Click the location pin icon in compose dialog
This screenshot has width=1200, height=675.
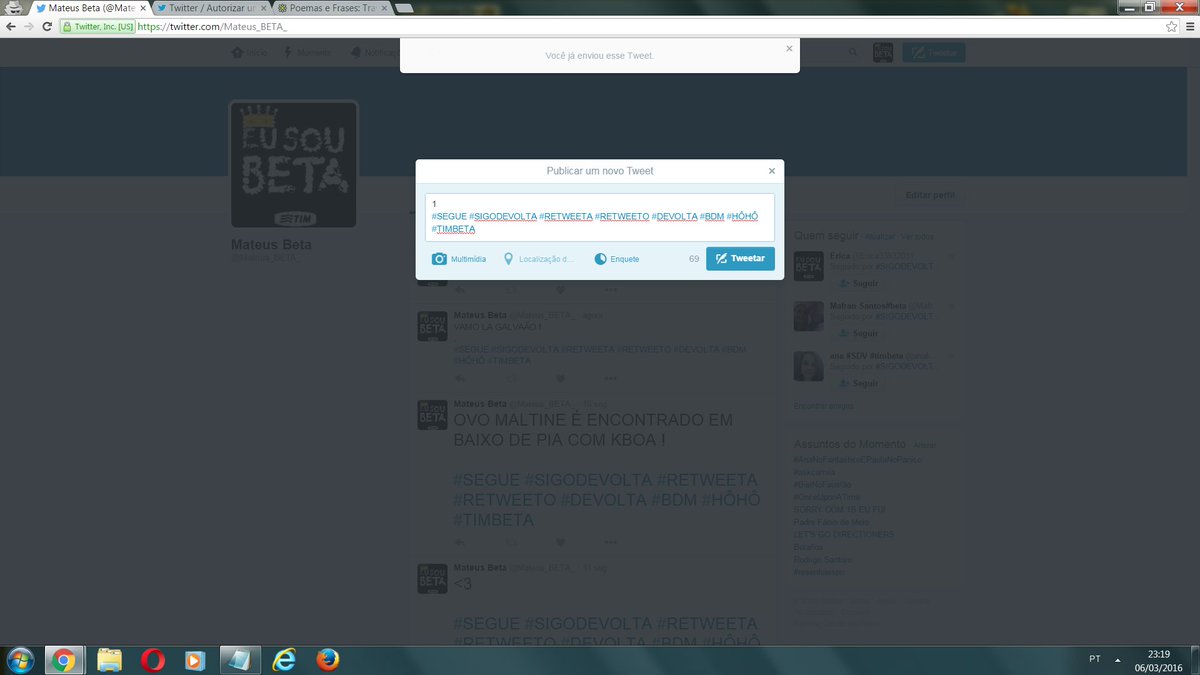tap(508, 259)
